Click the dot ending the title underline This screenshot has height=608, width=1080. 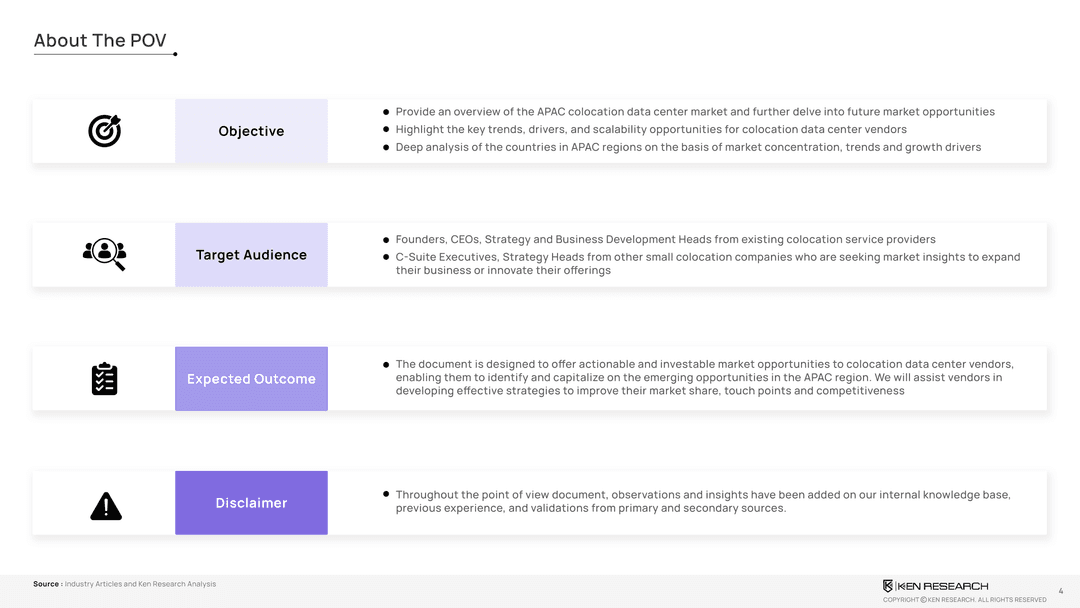pos(175,54)
